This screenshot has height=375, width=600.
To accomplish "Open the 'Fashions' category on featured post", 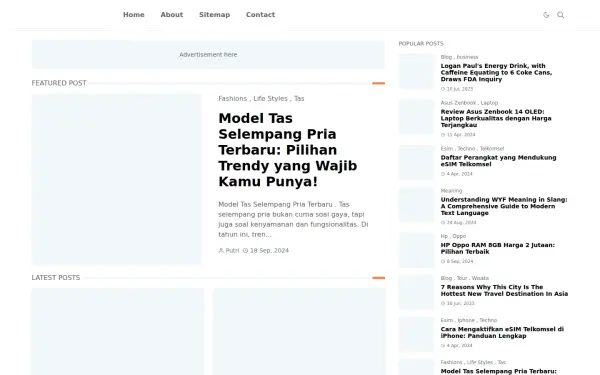I will pyautogui.click(x=232, y=99).
